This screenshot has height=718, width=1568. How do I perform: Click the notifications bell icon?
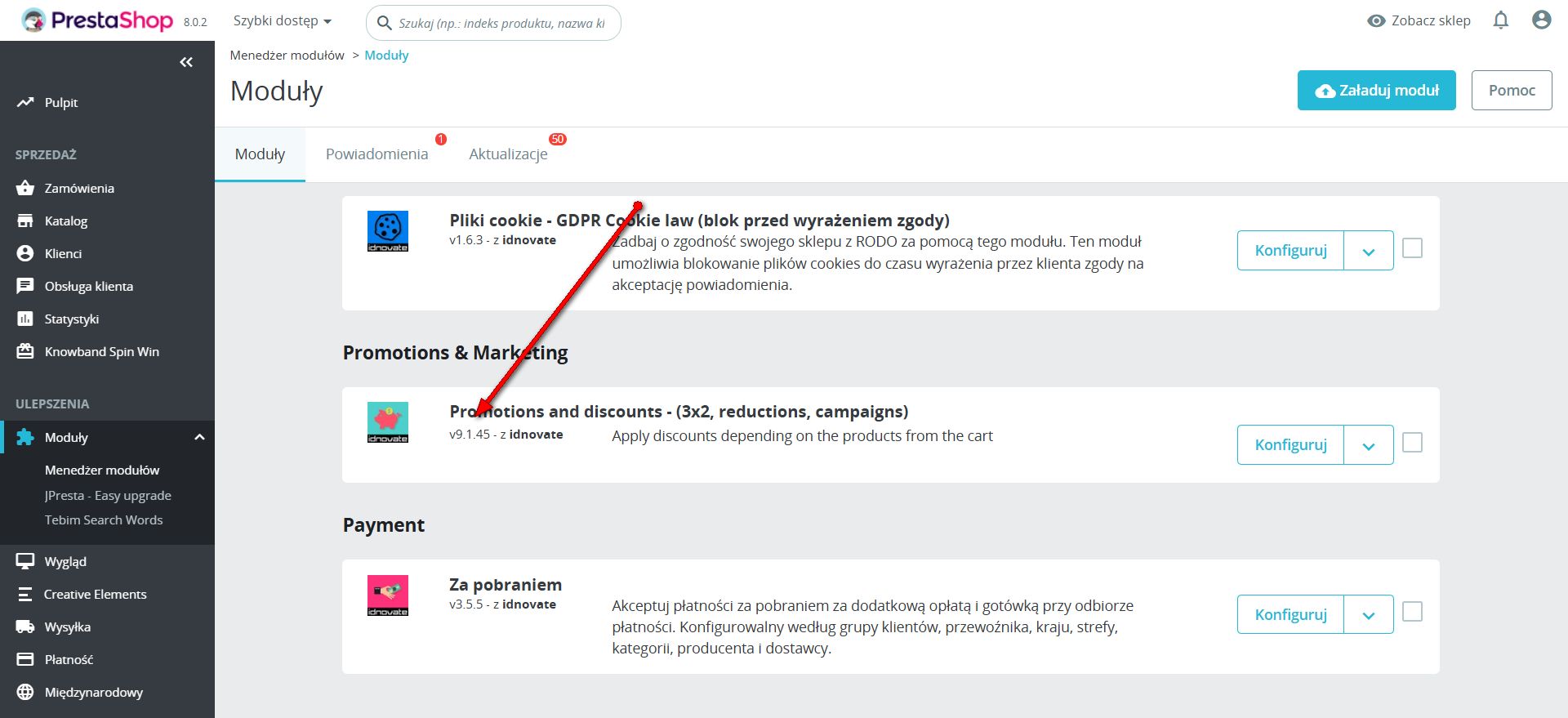[x=1500, y=20]
